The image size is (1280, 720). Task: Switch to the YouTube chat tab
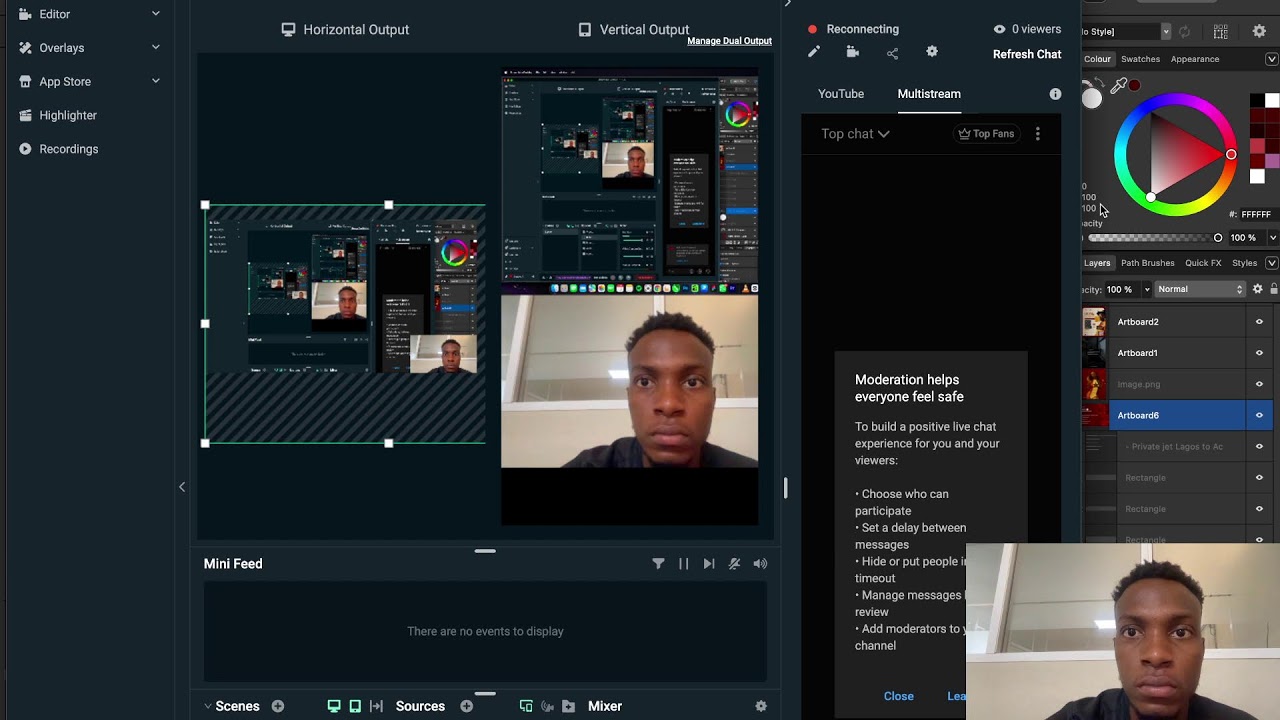(841, 94)
